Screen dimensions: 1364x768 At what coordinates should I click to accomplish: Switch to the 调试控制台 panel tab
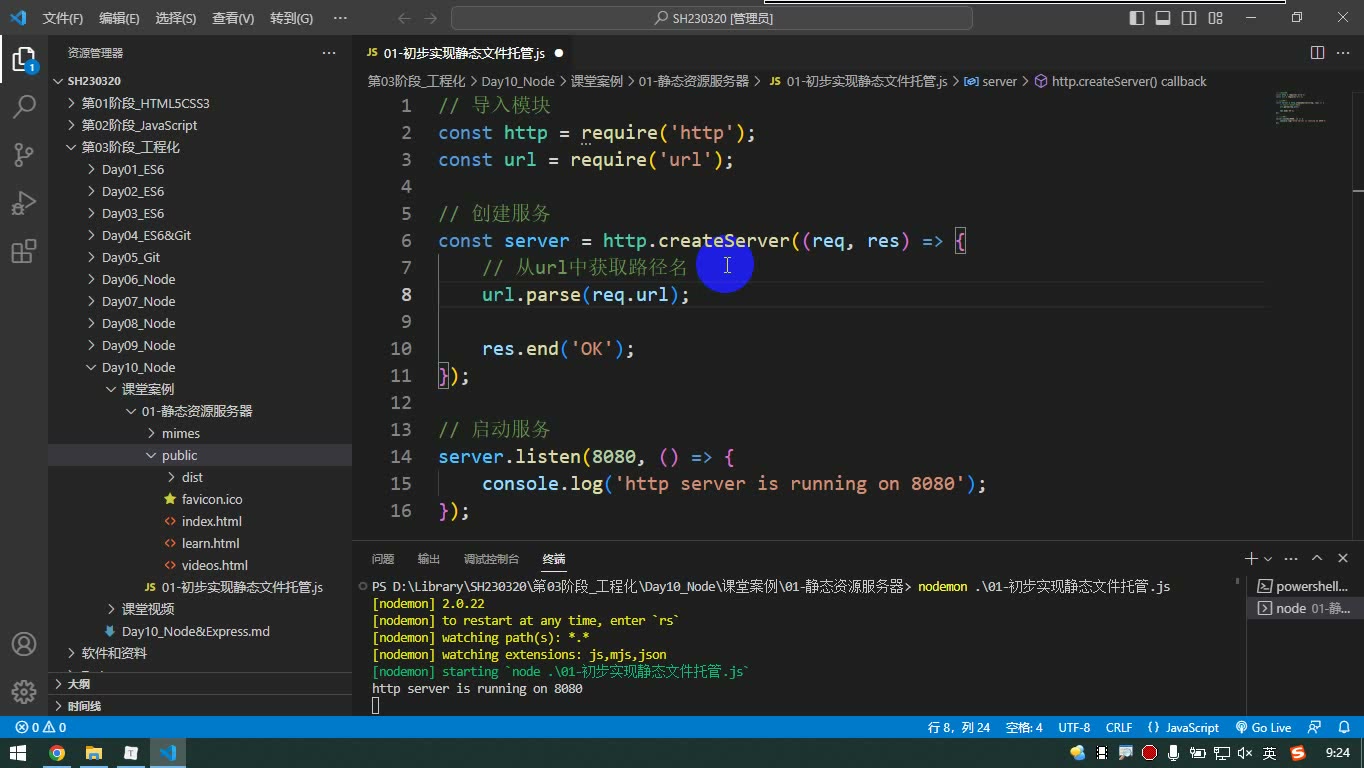tap(491, 559)
